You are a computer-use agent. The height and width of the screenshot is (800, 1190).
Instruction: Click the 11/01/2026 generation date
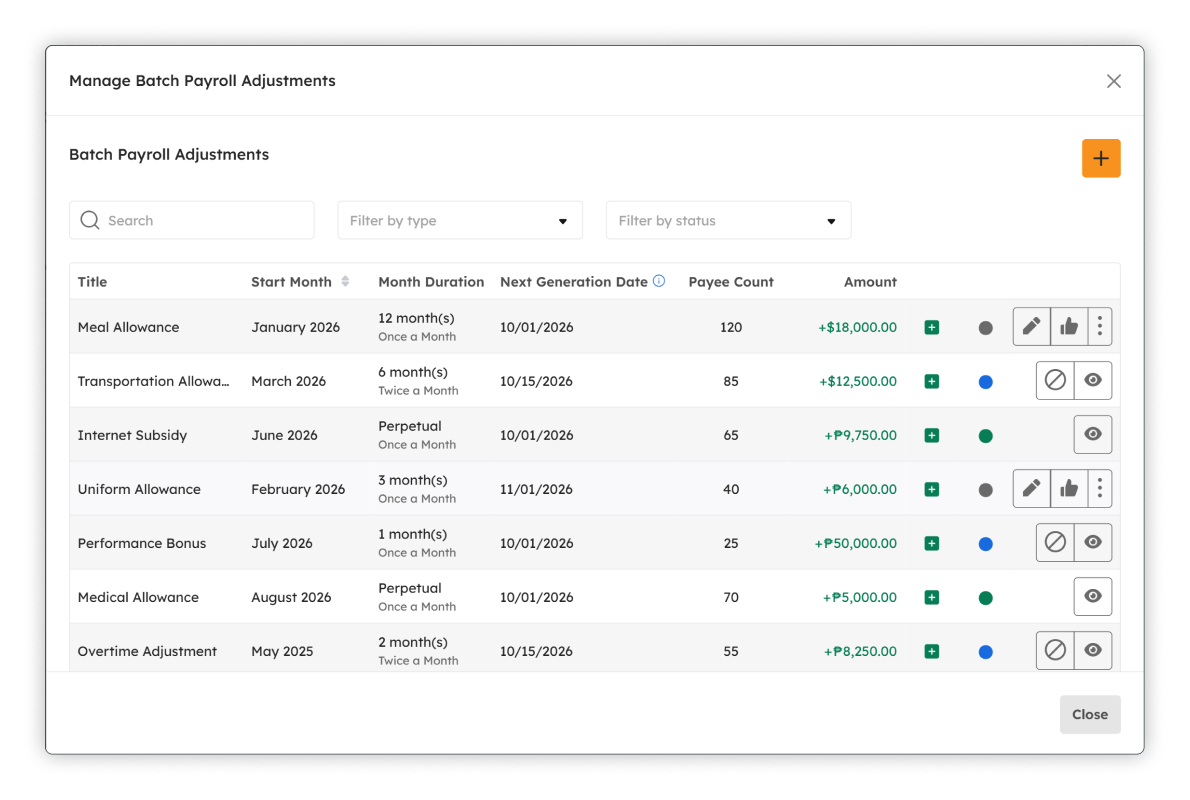point(537,490)
